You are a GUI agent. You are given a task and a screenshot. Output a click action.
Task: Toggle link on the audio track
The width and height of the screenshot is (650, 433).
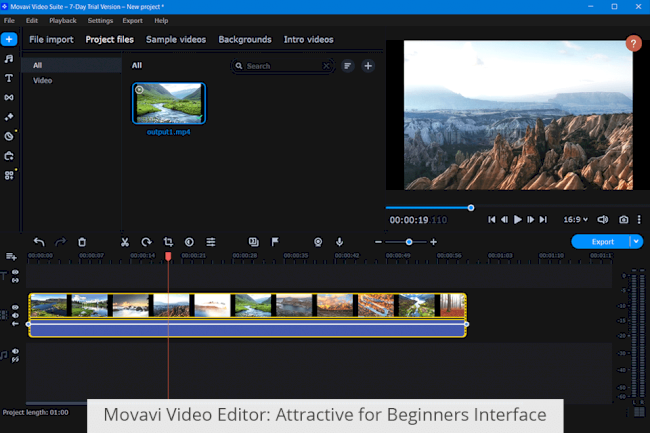coord(15,360)
